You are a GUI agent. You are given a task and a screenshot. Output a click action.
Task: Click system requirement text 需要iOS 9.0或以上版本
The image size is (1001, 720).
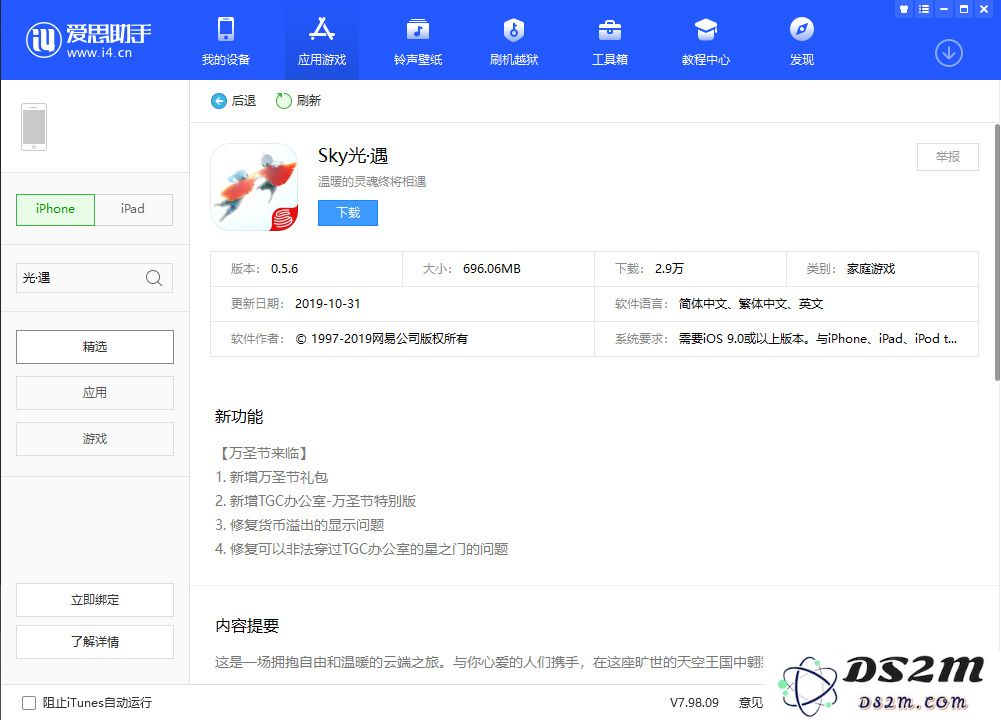tap(745, 339)
